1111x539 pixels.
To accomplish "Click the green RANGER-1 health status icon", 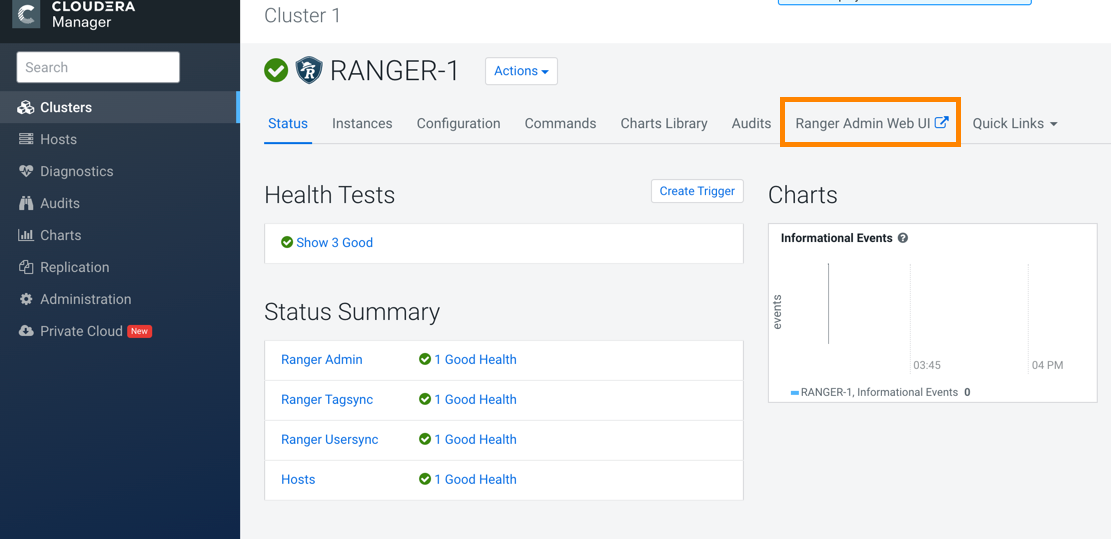I will [x=276, y=71].
